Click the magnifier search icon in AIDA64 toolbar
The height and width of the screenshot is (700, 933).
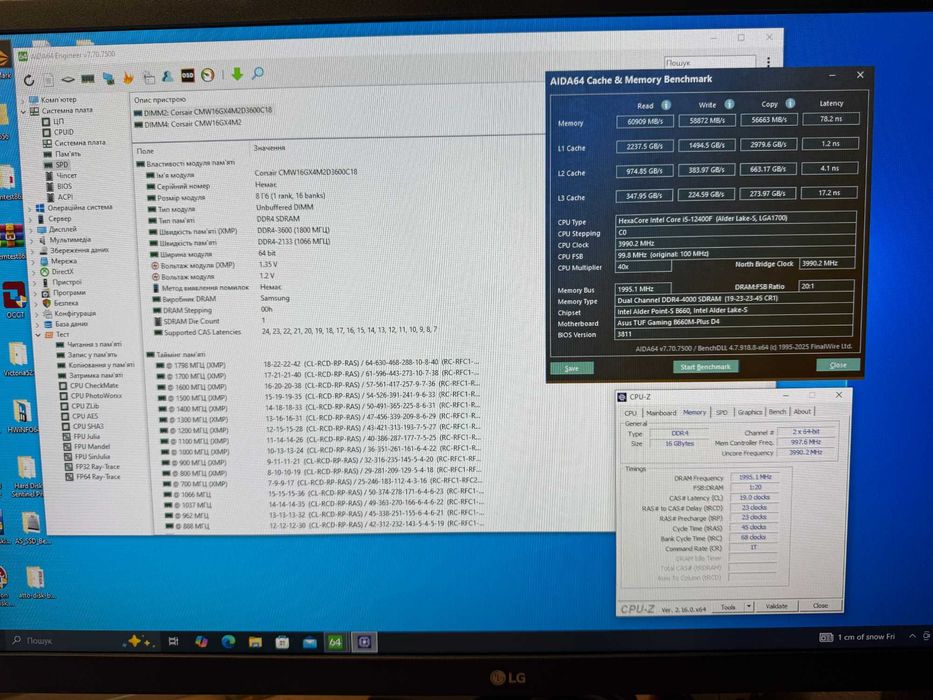(258, 73)
